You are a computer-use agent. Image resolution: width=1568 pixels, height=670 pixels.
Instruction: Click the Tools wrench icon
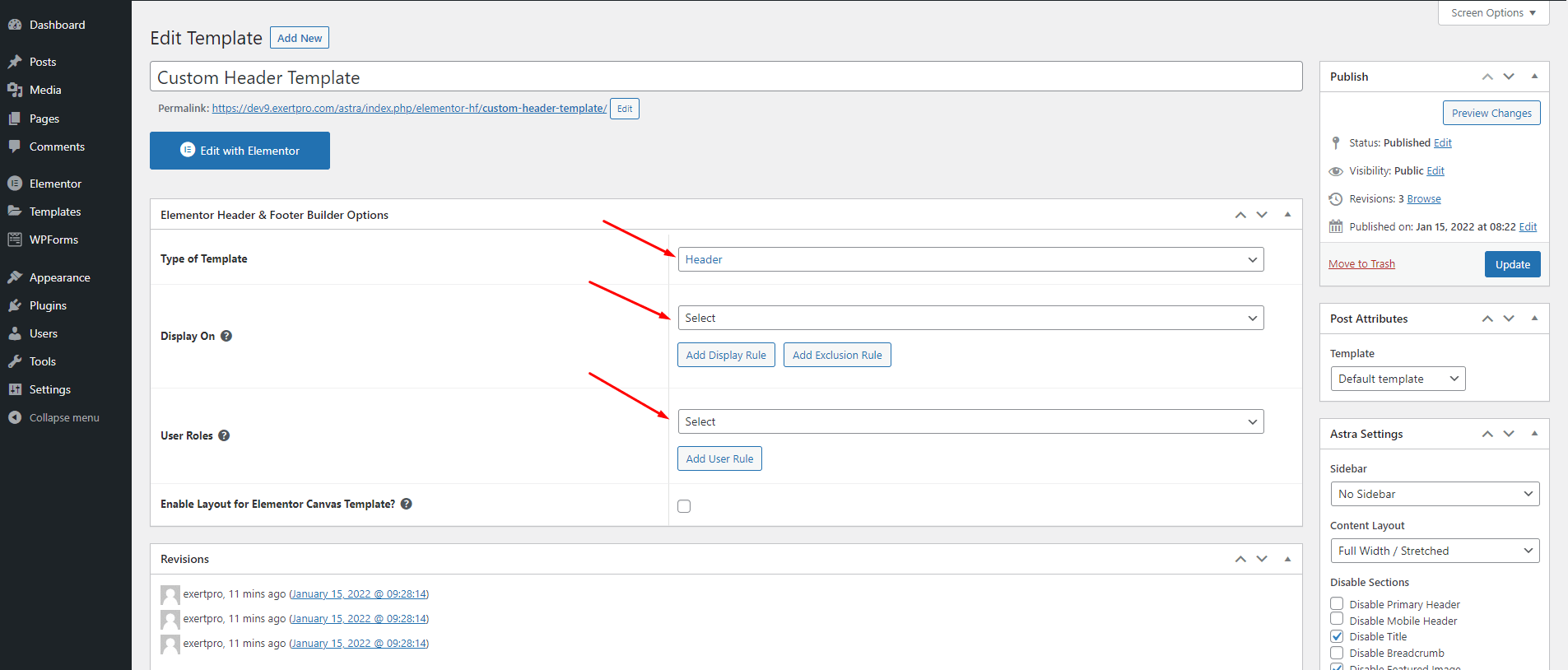[x=15, y=361]
